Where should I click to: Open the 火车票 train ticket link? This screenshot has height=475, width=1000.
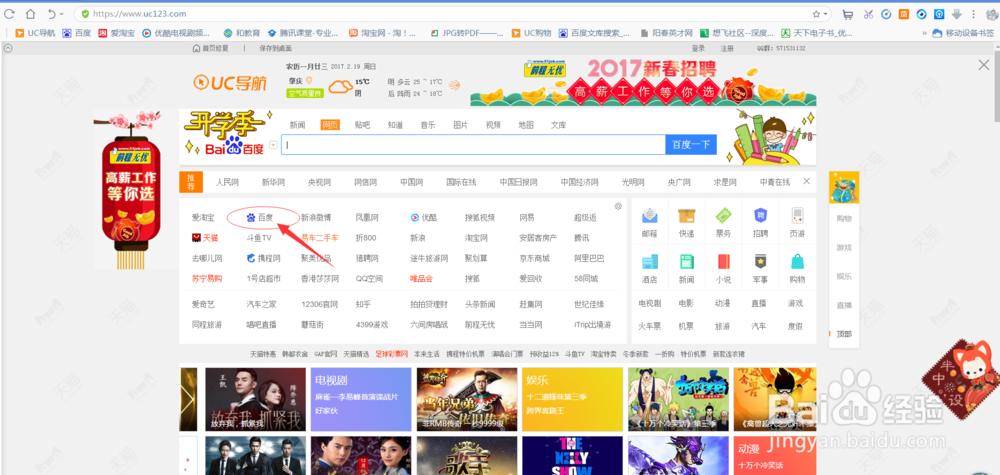click(649, 326)
